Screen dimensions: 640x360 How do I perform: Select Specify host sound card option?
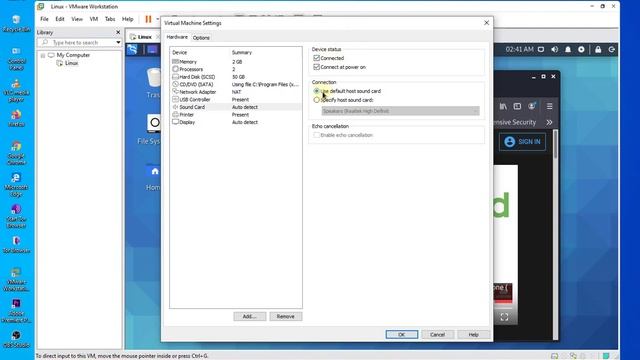point(316,100)
